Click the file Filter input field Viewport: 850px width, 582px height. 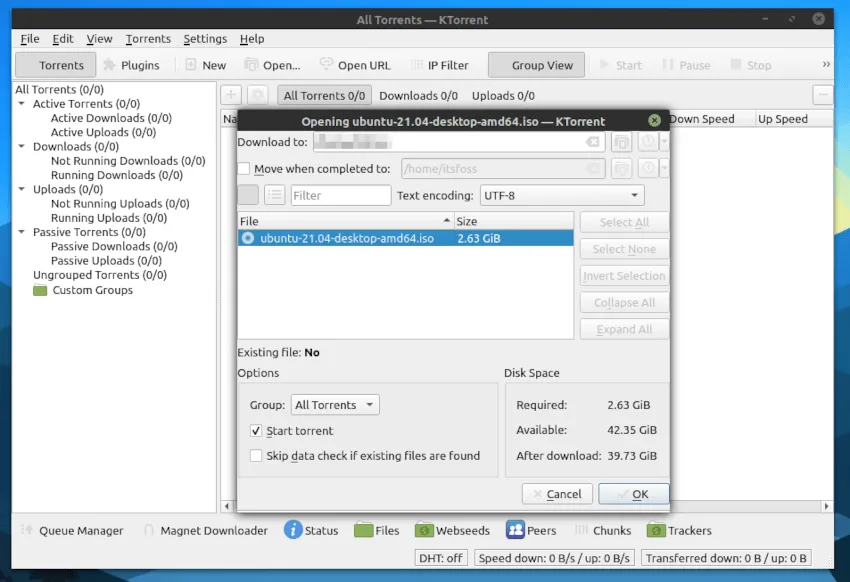click(x=340, y=196)
